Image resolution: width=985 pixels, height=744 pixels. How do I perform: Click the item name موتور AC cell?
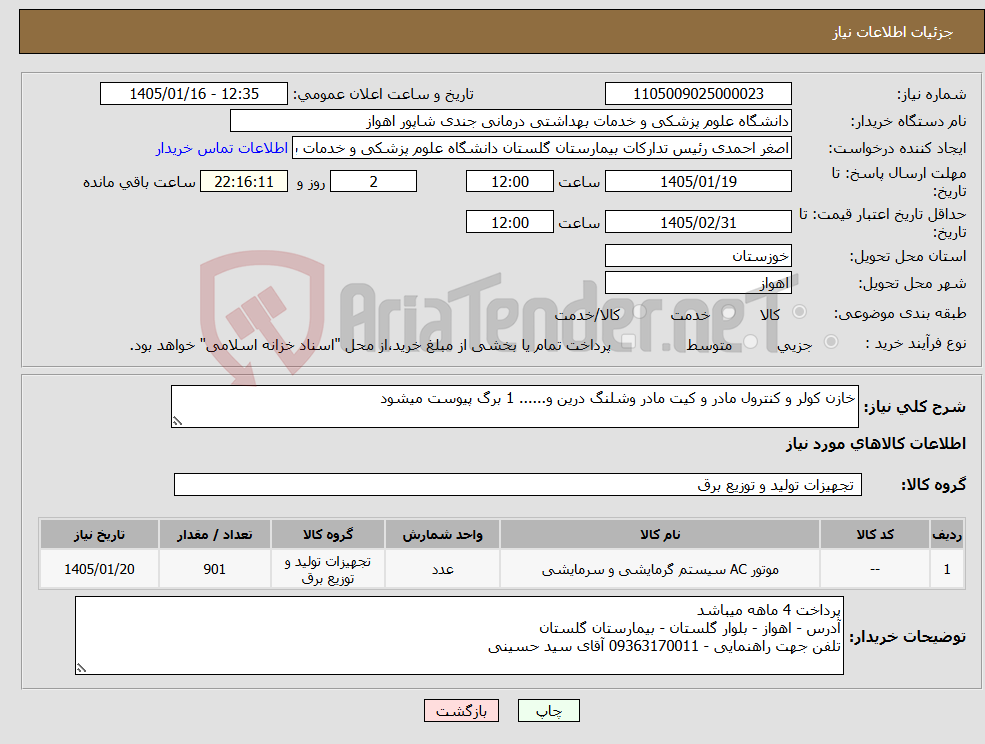pyautogui.click(x=660, y=569)
